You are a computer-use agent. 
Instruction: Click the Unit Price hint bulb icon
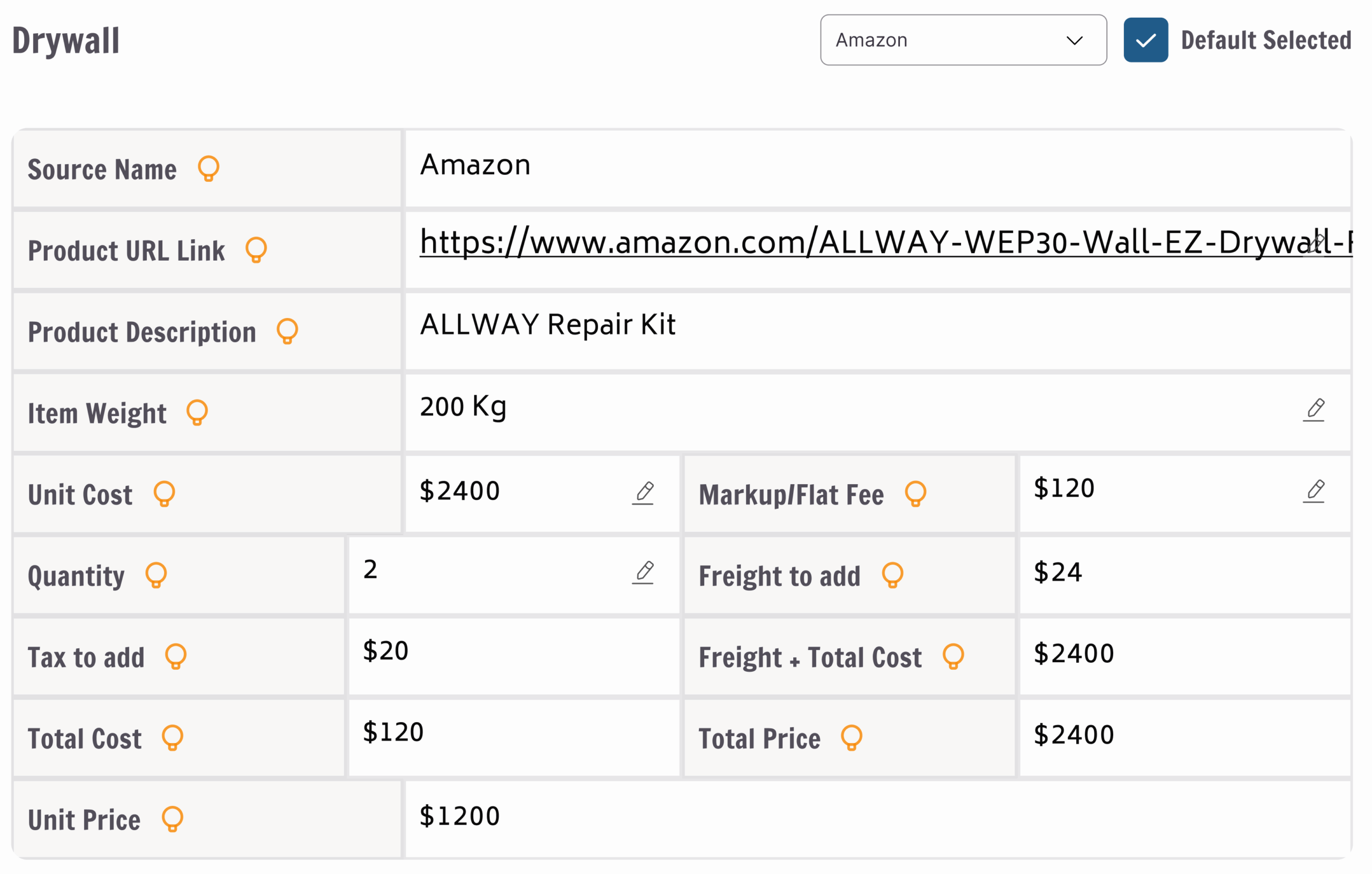pyautogui.click(x=173, y=819)
